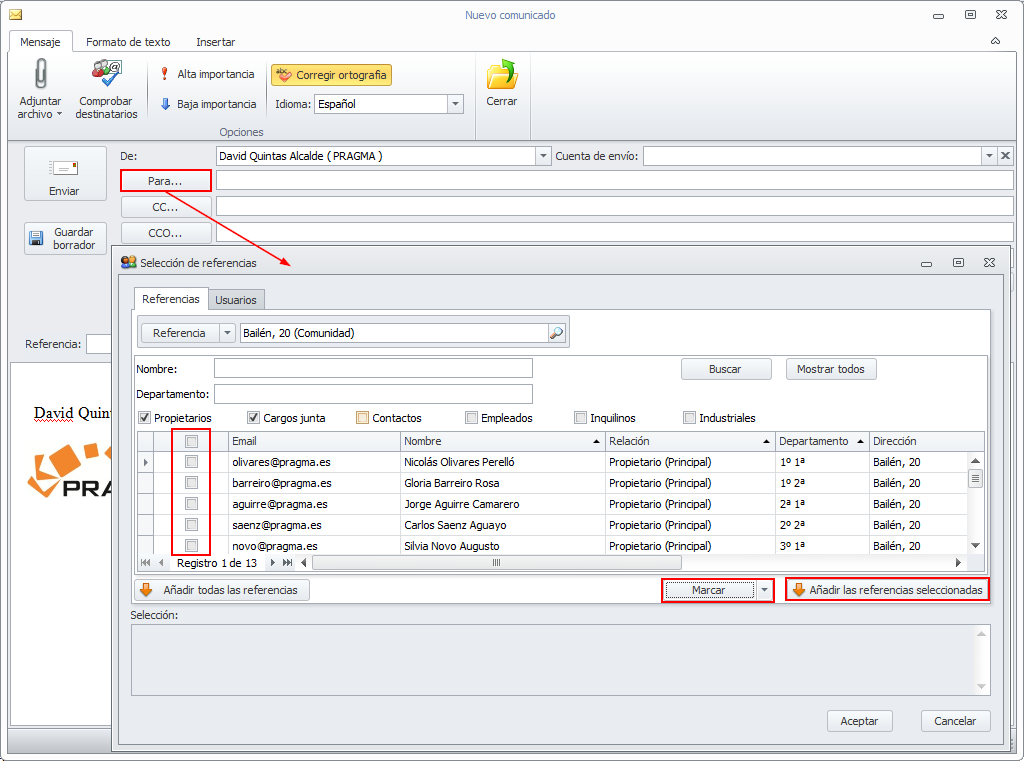The image size is (1024, 761).
Task: Click the Buscar button
Action: click(726, 369)
